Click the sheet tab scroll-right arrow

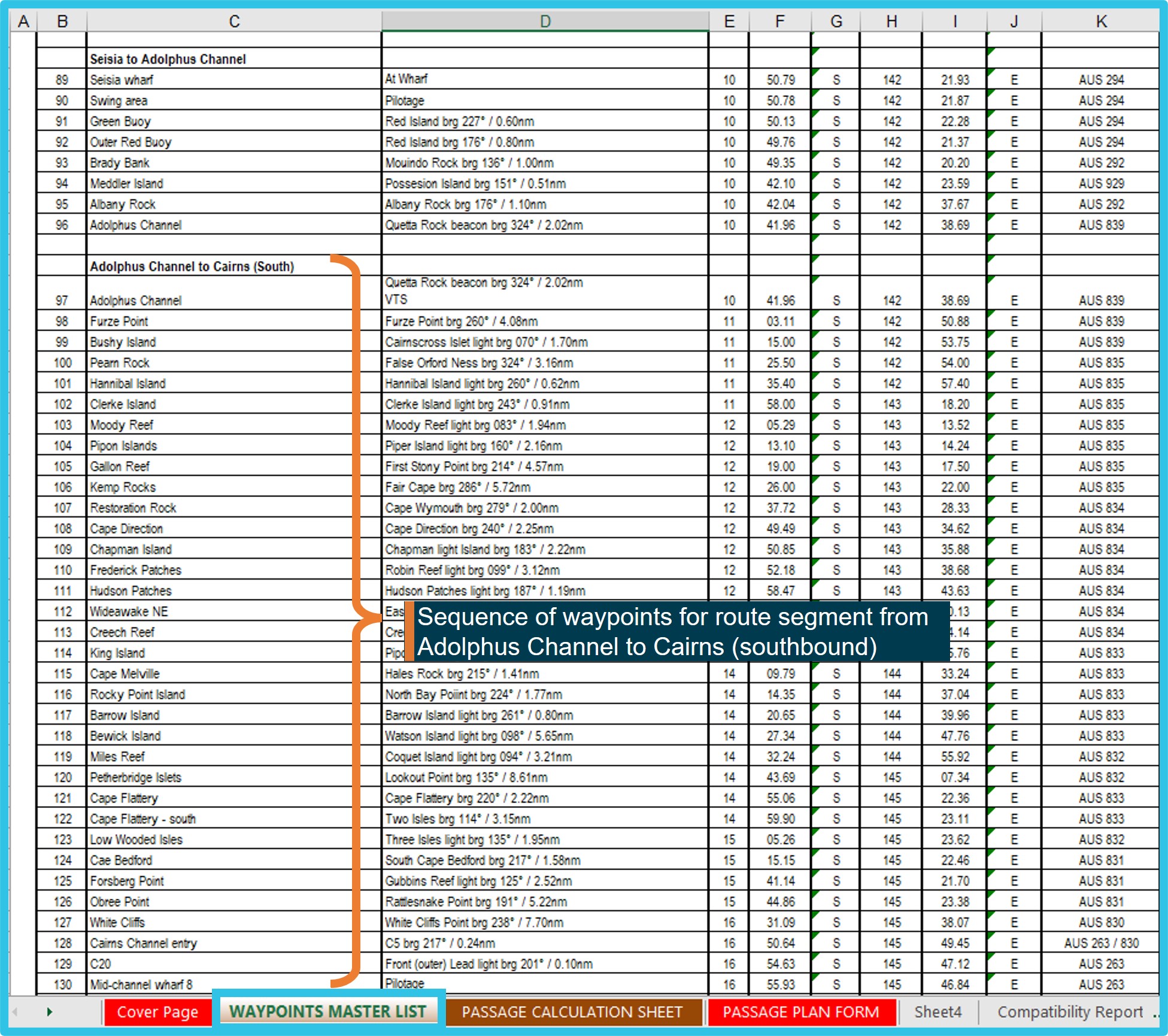pos(50,1012)
